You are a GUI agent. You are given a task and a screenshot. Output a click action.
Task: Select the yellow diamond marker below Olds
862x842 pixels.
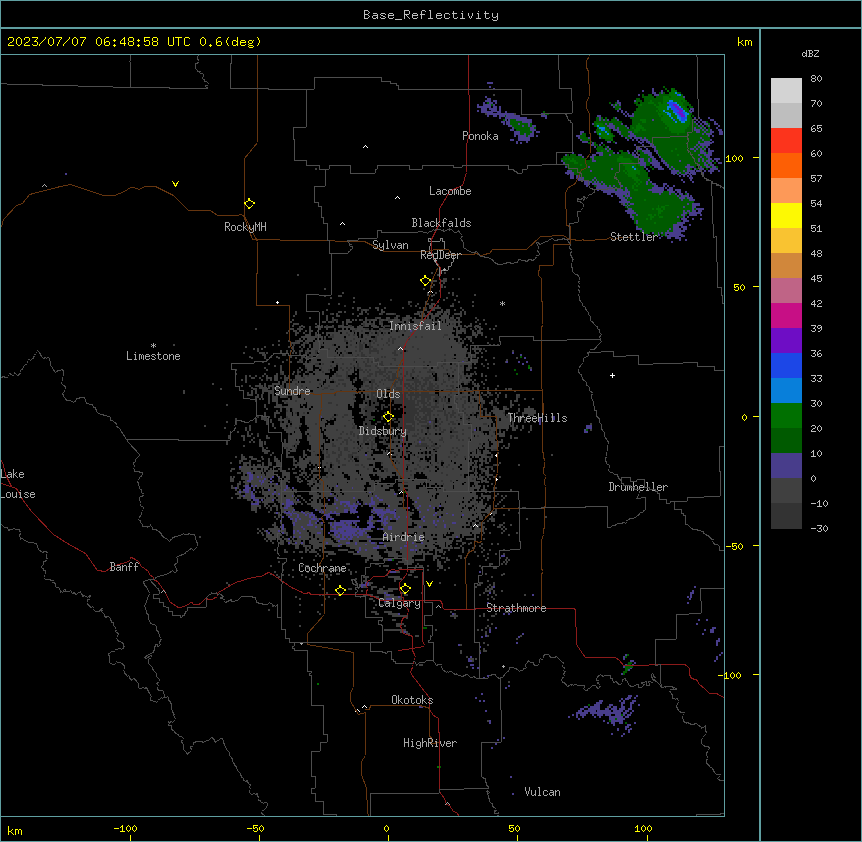[x=388, y=417]
